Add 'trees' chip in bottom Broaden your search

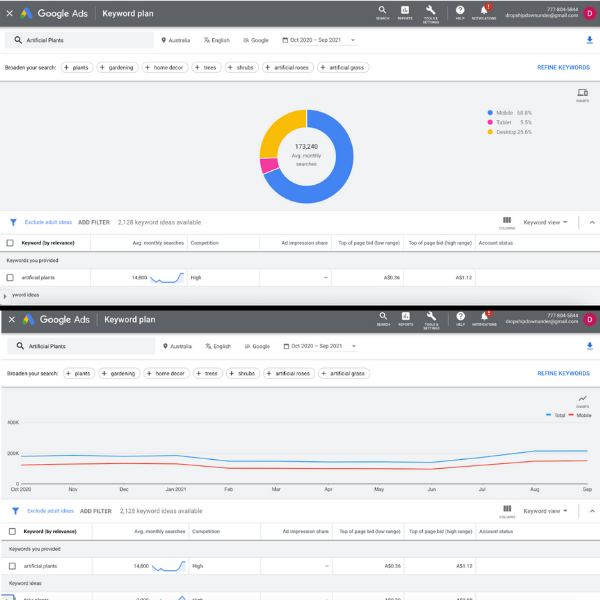coord(208,373)
